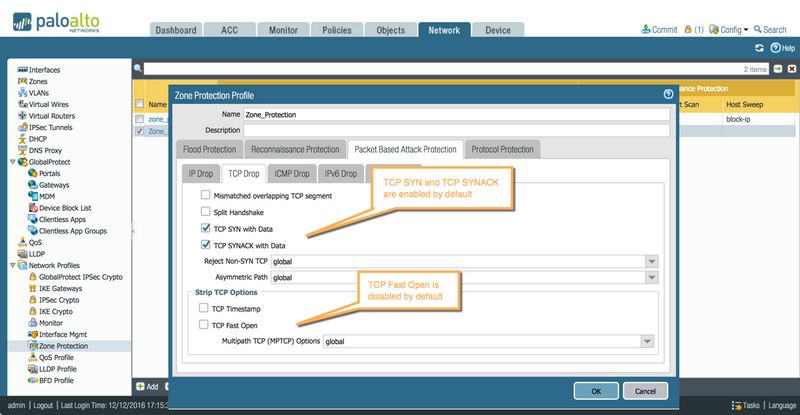The height and width of the screenshot is (415, 800).
Task: Enable the Split Handshake checkbox
Action: click(205, 211)
